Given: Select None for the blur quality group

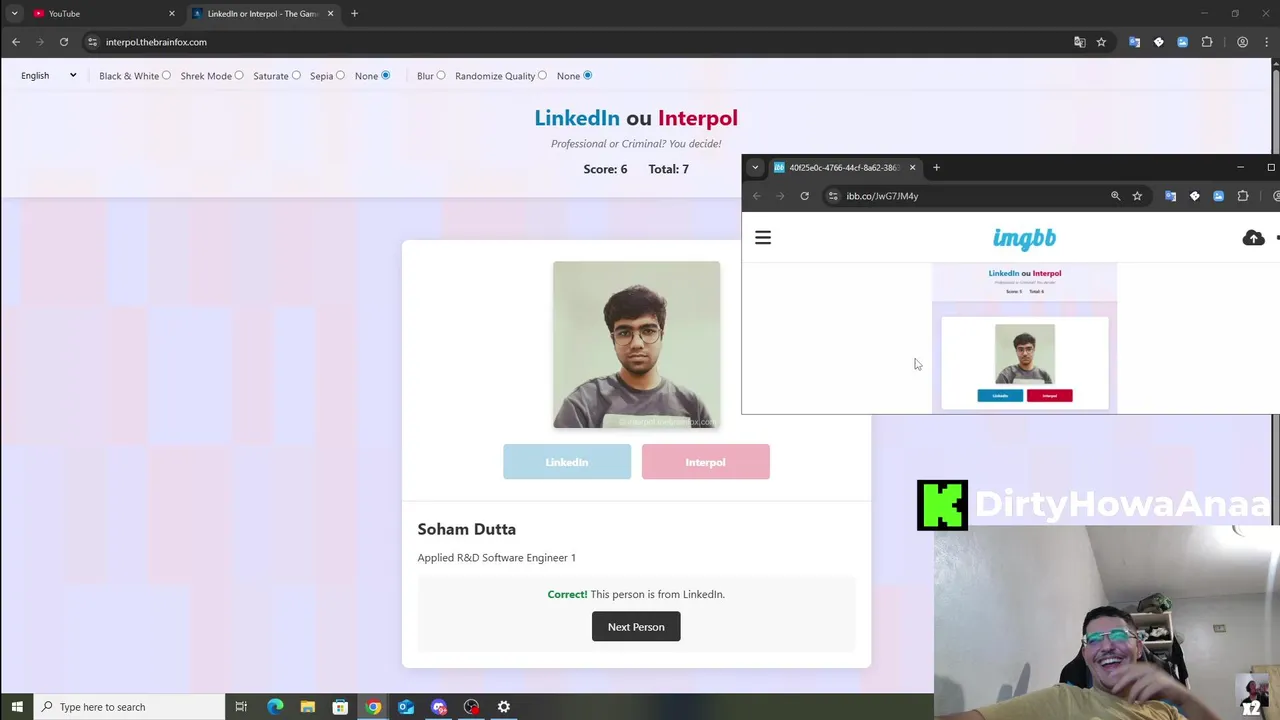Looking at the screenshot, I should coord(587,75).
